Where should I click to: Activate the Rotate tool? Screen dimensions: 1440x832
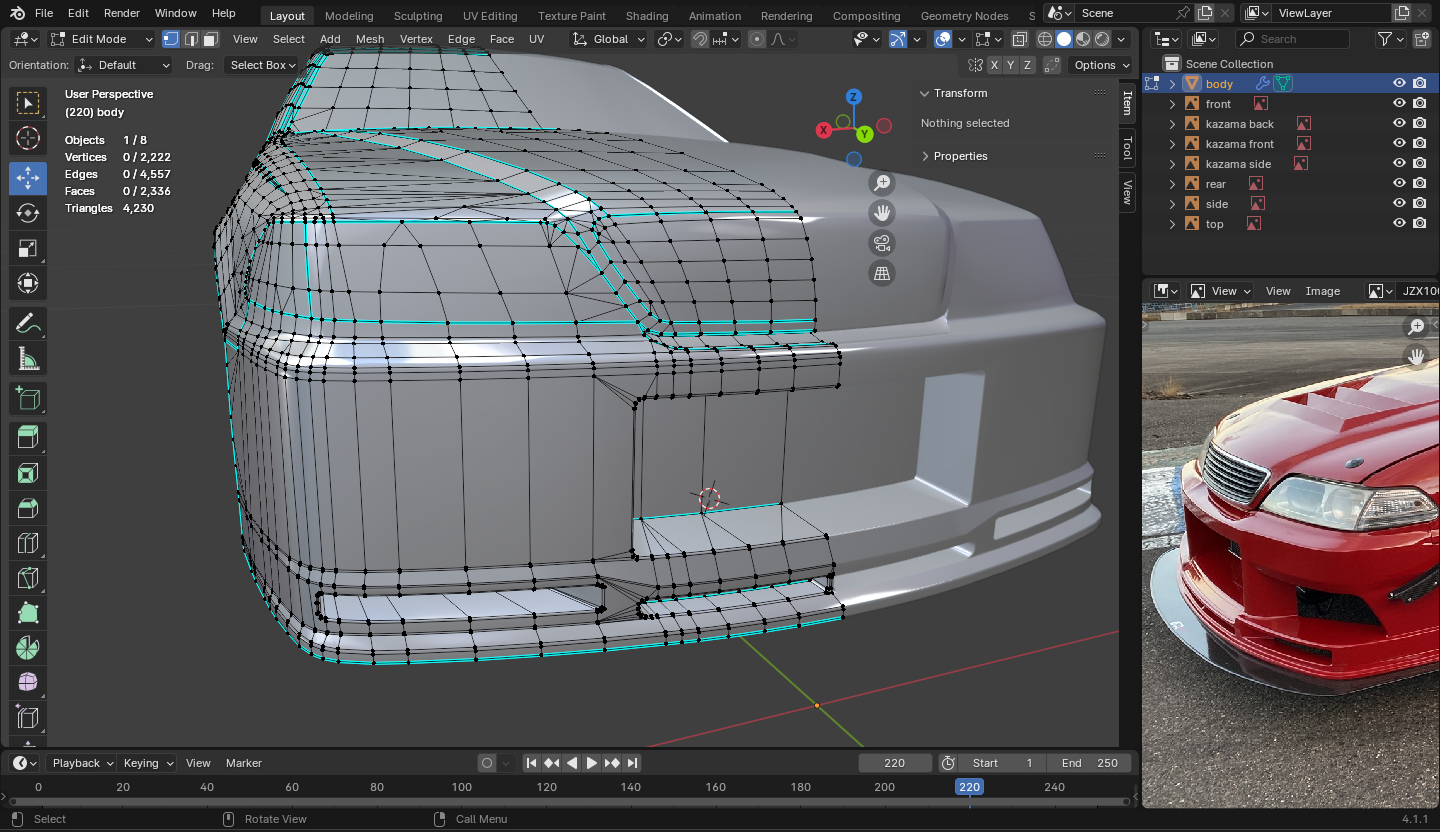point(28,213)
